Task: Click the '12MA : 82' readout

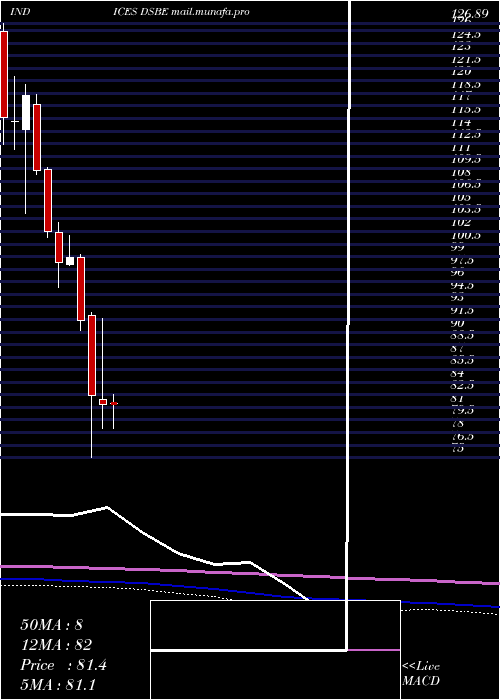Action: [x=56, y=645]
